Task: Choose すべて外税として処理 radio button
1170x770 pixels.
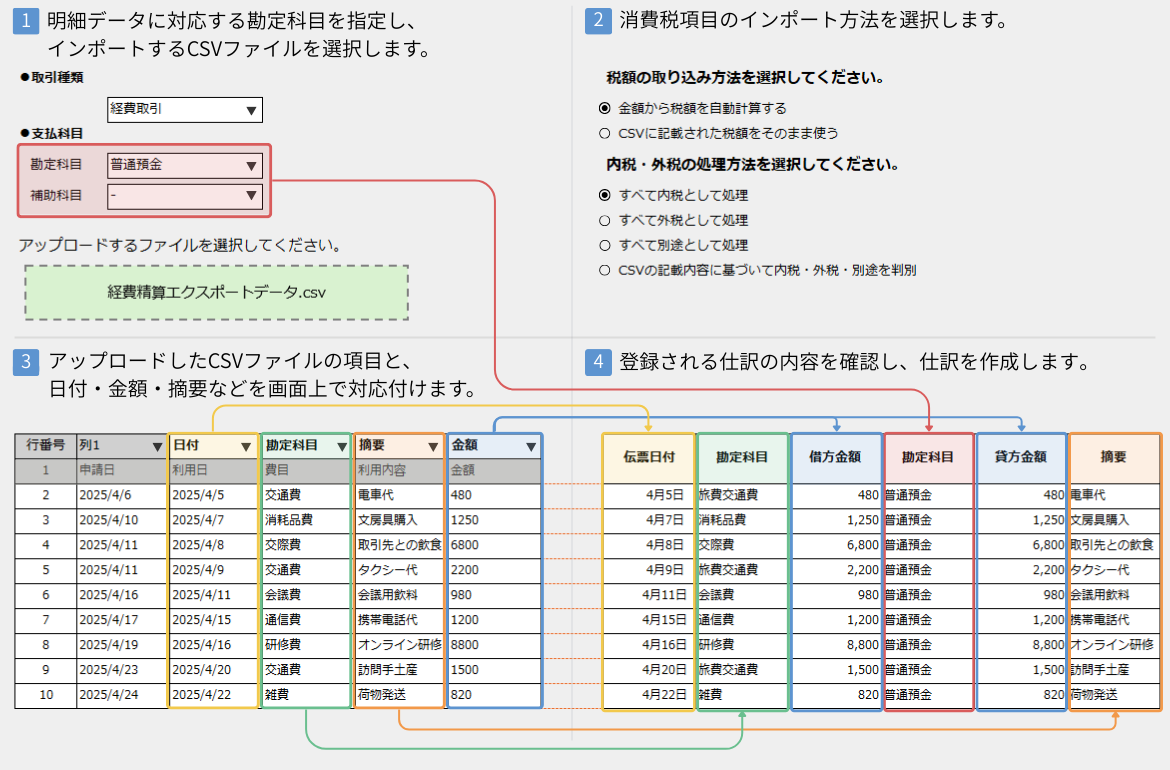Action: coord(604,220)
